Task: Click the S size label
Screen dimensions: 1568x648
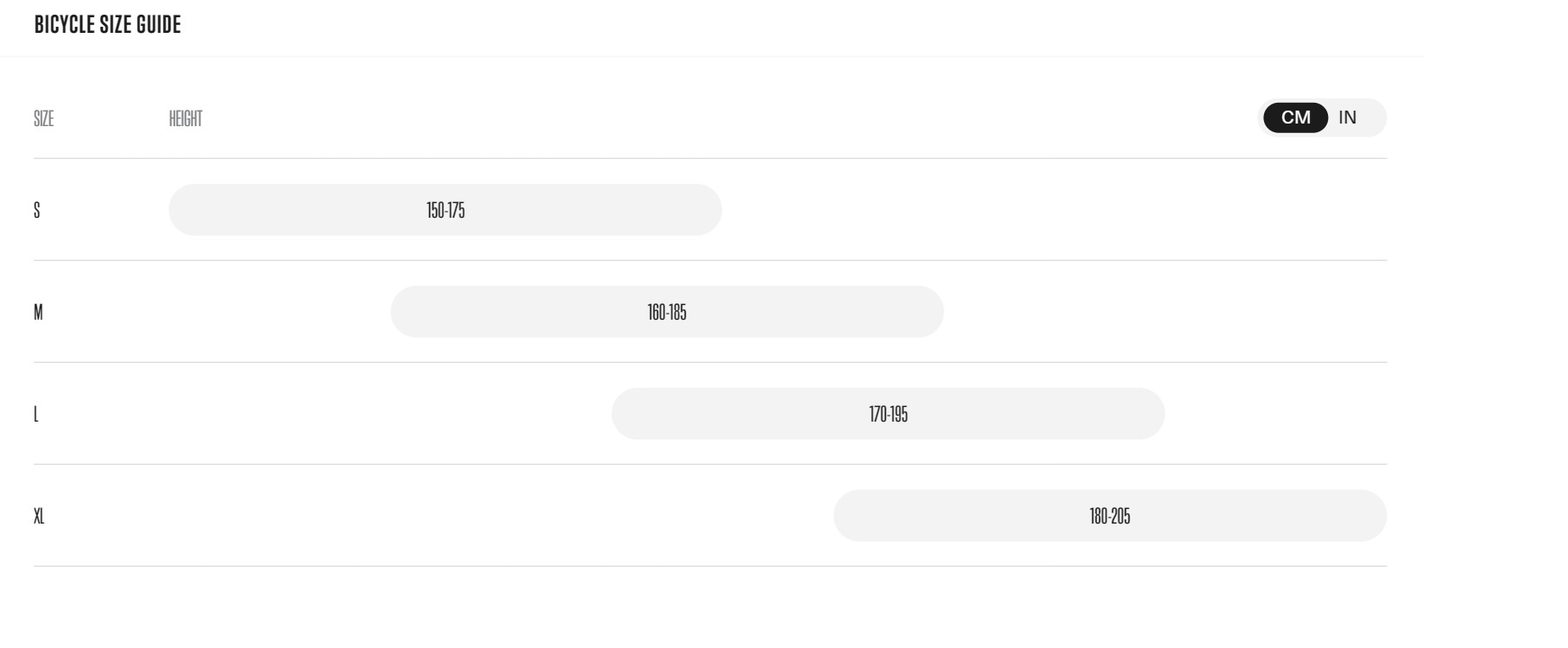Action: click(x=37, y=210)
